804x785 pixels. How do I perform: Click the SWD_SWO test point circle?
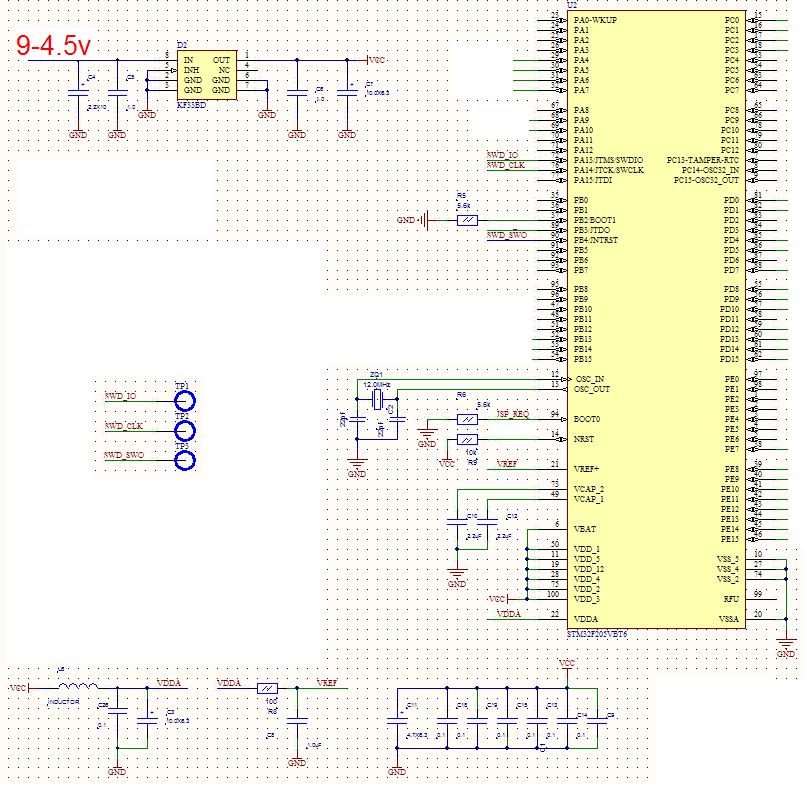tap(184, 461)
